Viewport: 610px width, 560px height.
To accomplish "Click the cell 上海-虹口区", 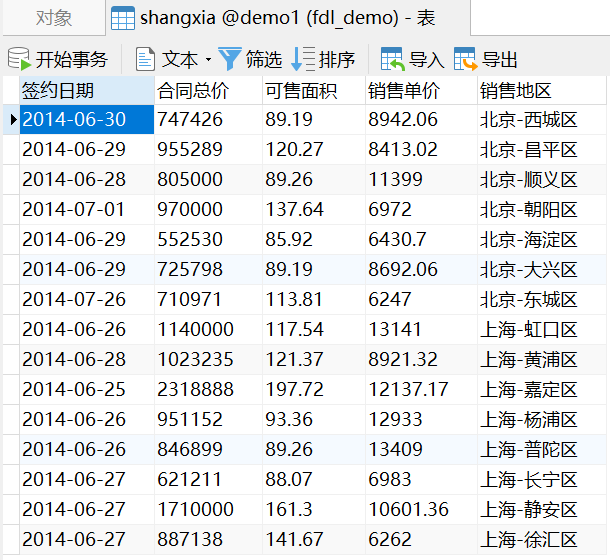I will coord(542,329).
